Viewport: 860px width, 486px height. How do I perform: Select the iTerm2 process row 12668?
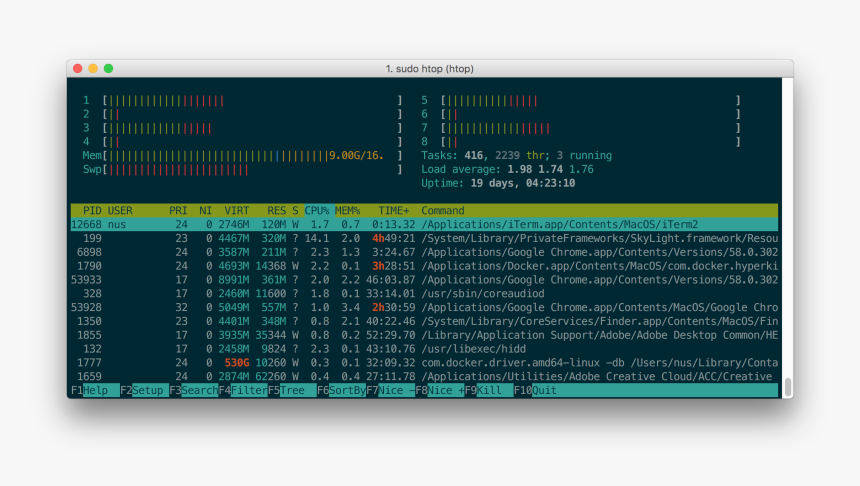click(x=424, y=224)
